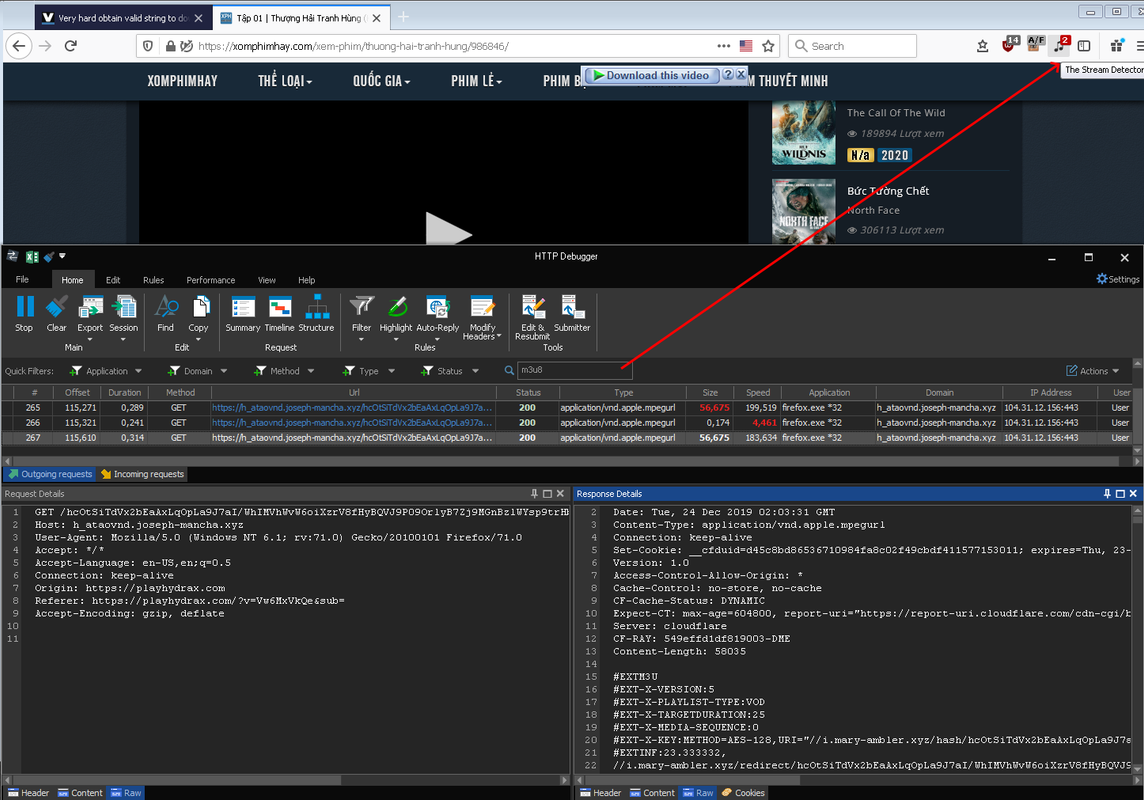Image resolution: width=1144 pixels, height=800 pixels.
Task: Open QUỐC GIA site menu
Action: (382, 81)
